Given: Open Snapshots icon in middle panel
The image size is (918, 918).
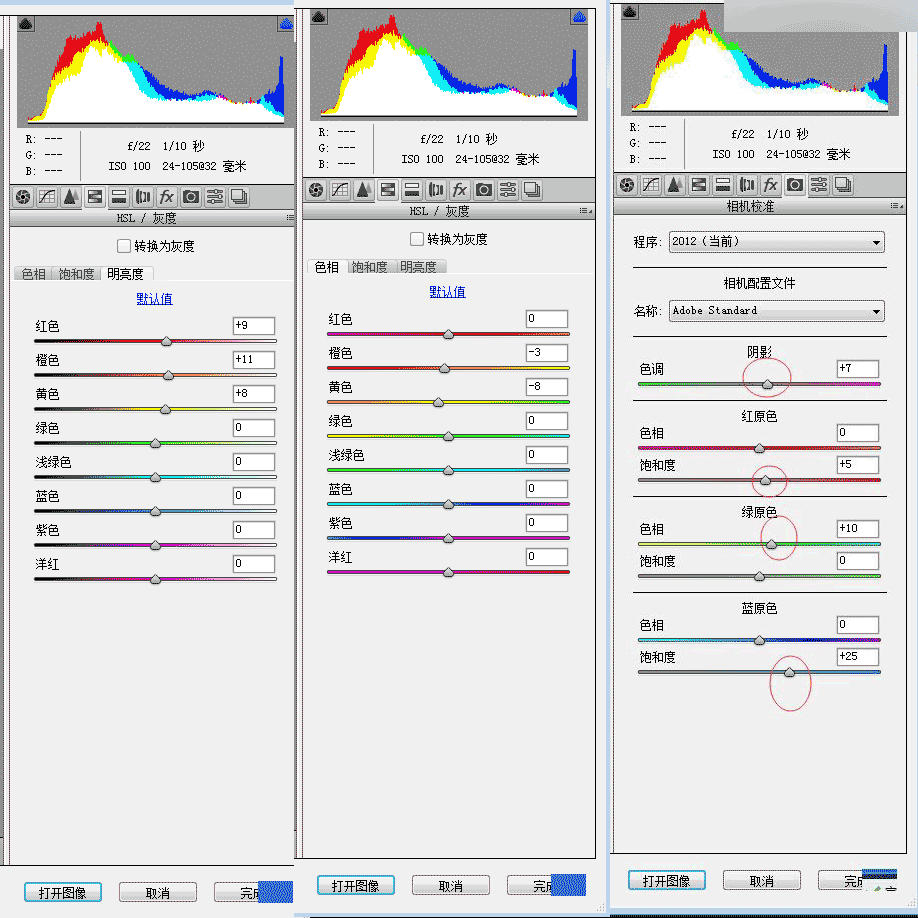Looking at the screenshot, I should pyautogui.click(x=532, y=190).
